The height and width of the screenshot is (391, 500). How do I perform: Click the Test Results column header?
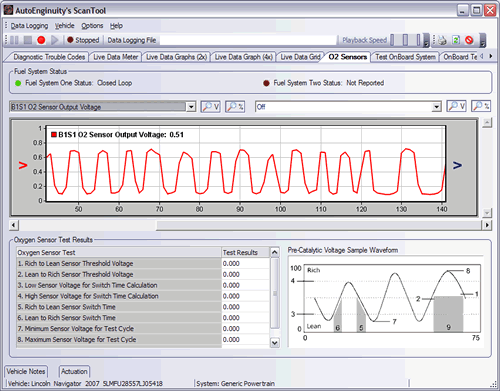(x=245, y=252)
